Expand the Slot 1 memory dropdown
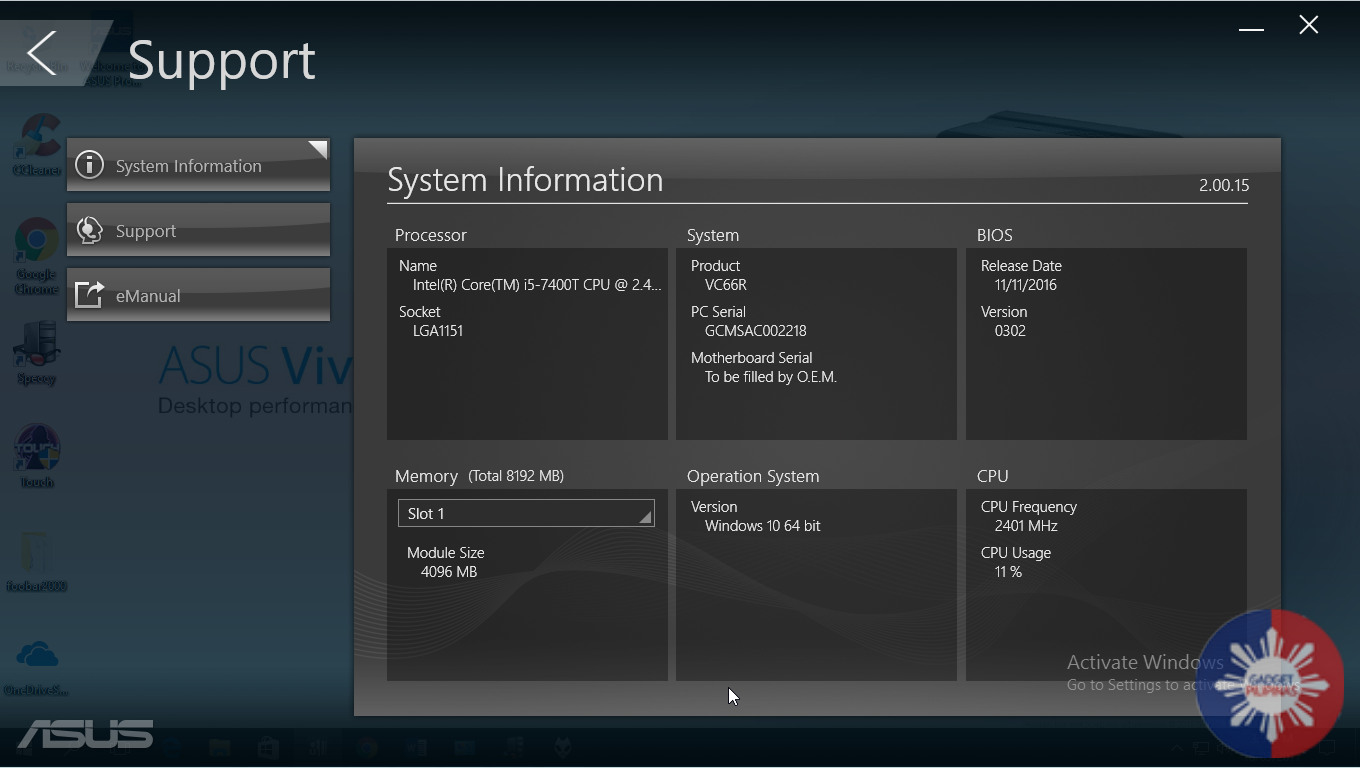The width and height of the screenshot is (1360, 768). [526, 513]
